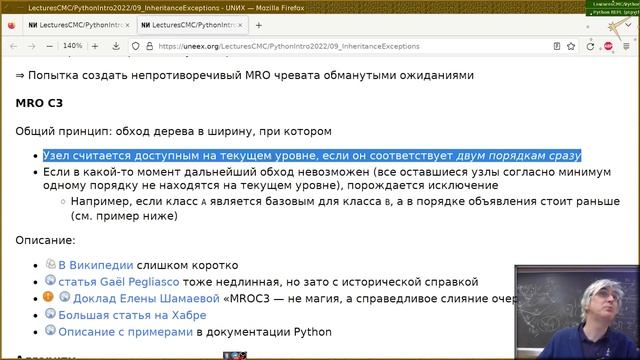This screenshot has width=640, height=360.
Task: Zoom in with the plus button
Action: pos(95,46)
